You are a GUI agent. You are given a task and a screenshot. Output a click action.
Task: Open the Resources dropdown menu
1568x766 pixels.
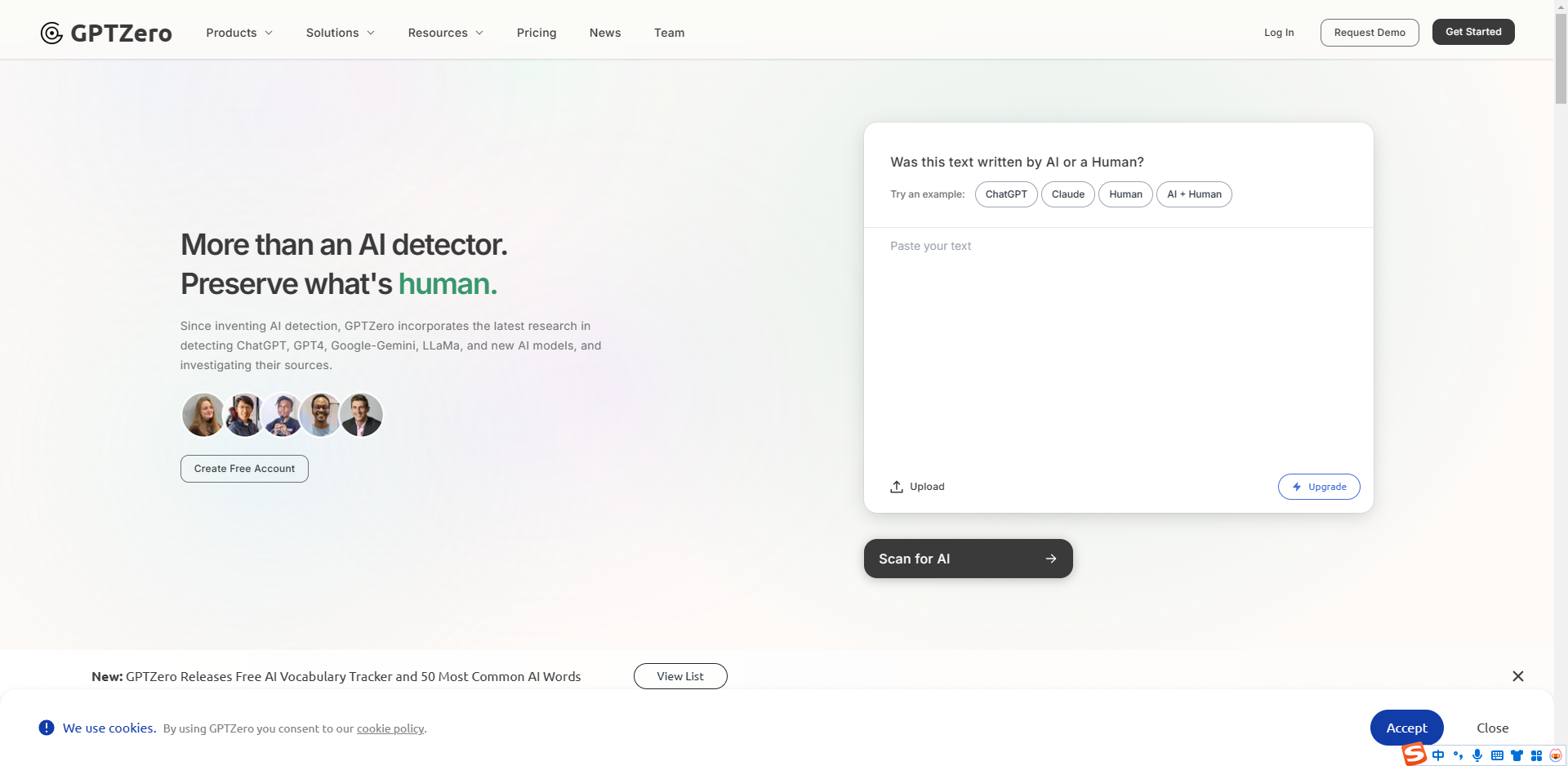(x=445, y=33)
